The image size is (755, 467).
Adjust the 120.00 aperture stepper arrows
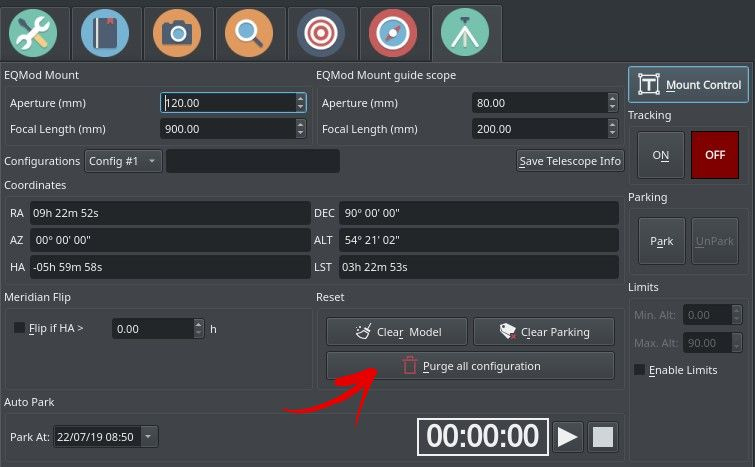pos(301,103)
